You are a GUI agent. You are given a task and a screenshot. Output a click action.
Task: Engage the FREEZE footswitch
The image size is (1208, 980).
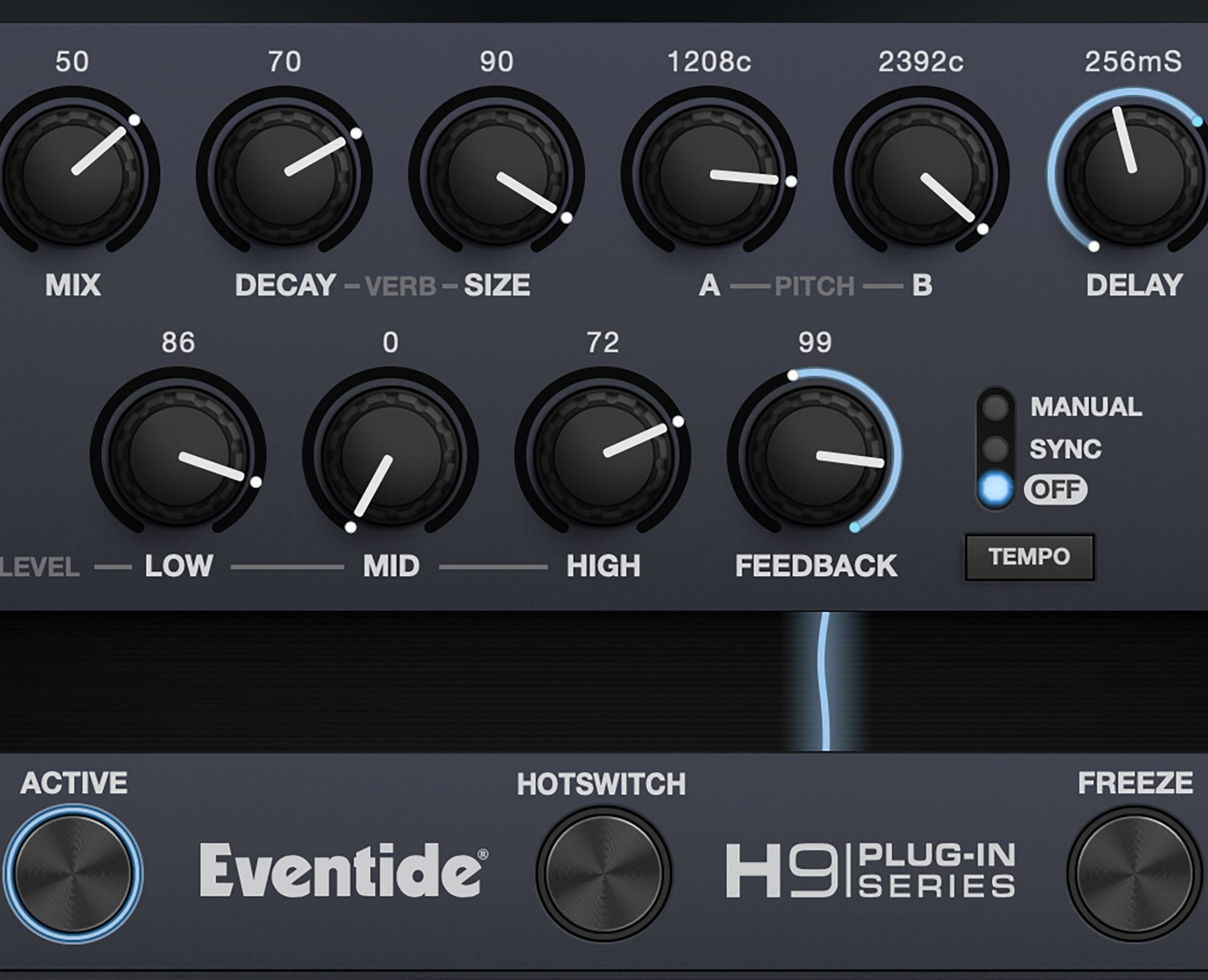pyautogui.click(x=1134, y=873)
